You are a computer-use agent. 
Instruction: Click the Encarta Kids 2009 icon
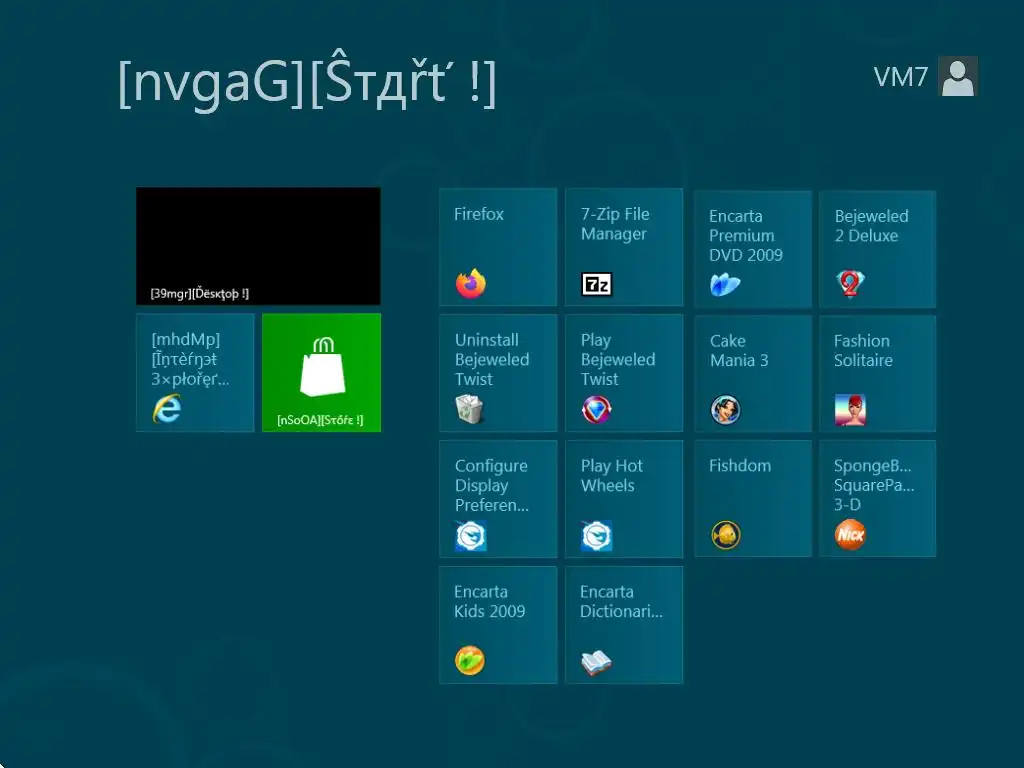(x=470, y=660)
